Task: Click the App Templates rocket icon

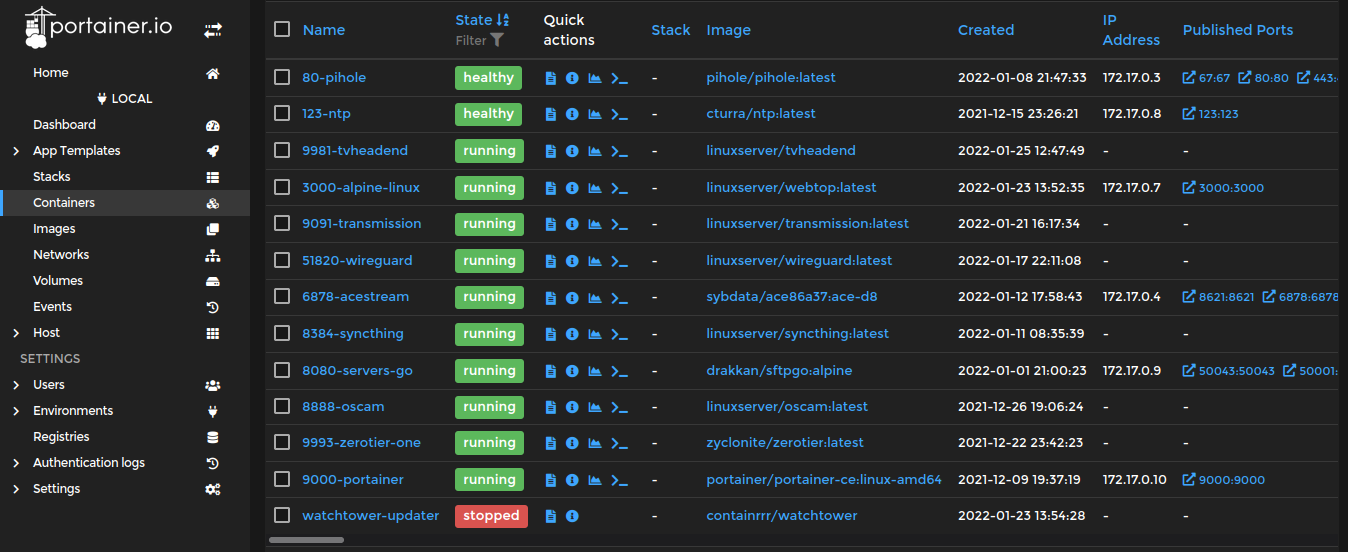Action: pyautogui.click(x=212, y=151)
